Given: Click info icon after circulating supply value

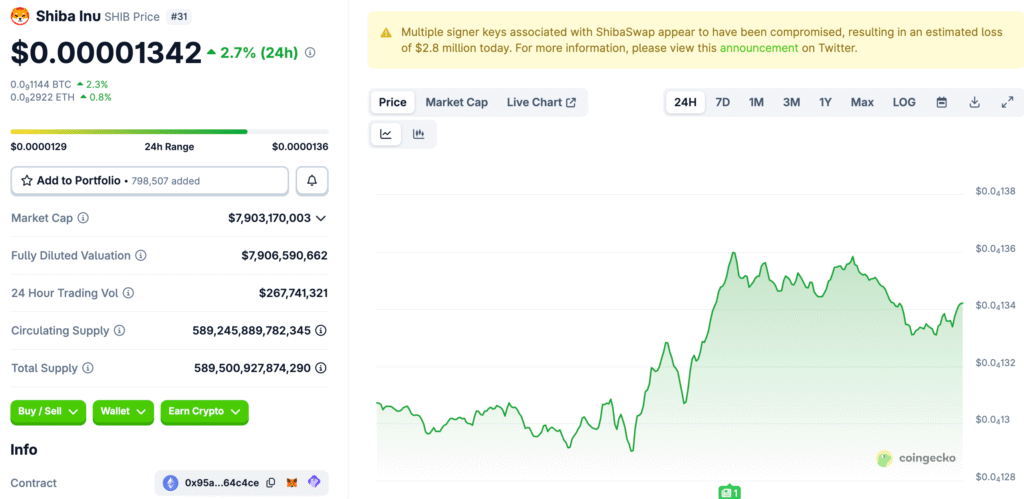Looking at the screenshot, I should point(321,330).
